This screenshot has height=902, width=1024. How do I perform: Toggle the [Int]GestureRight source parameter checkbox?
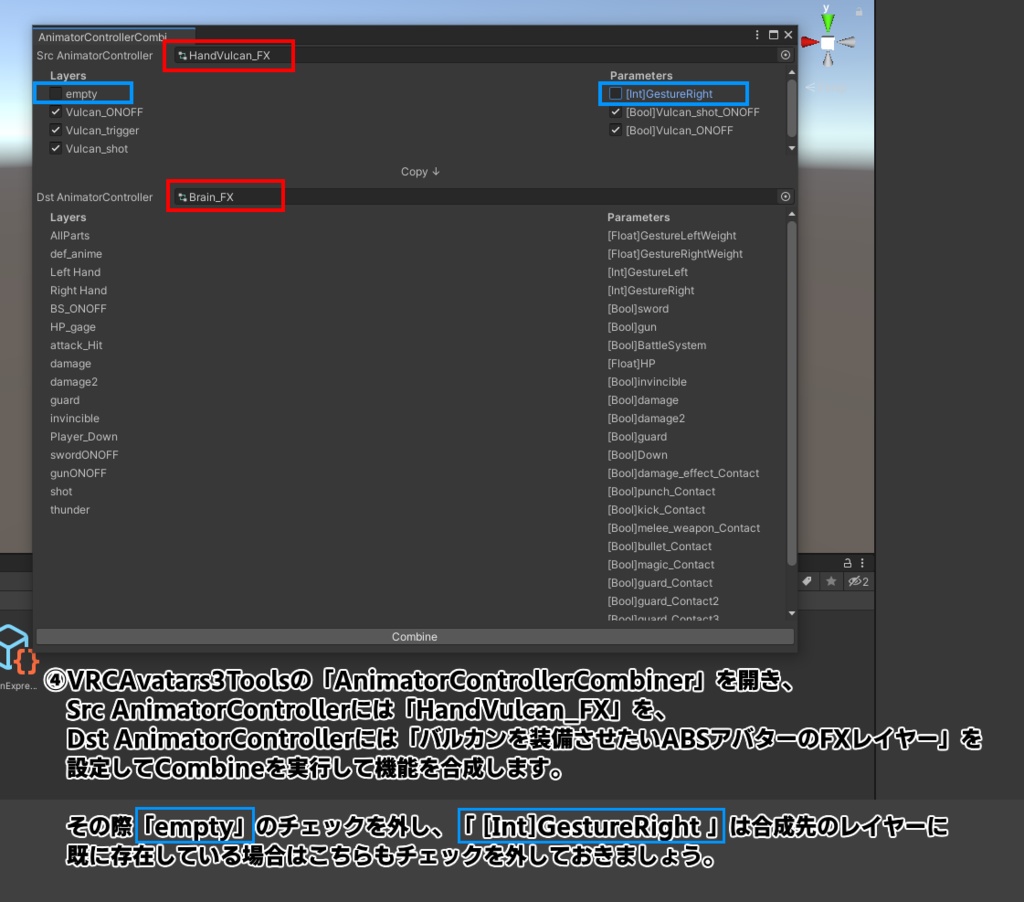click(615, 94)
